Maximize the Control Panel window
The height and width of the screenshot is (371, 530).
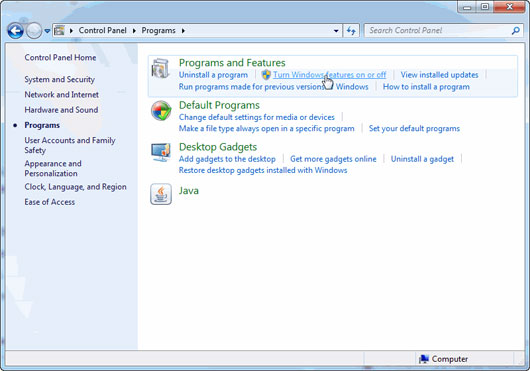[485, 7]
